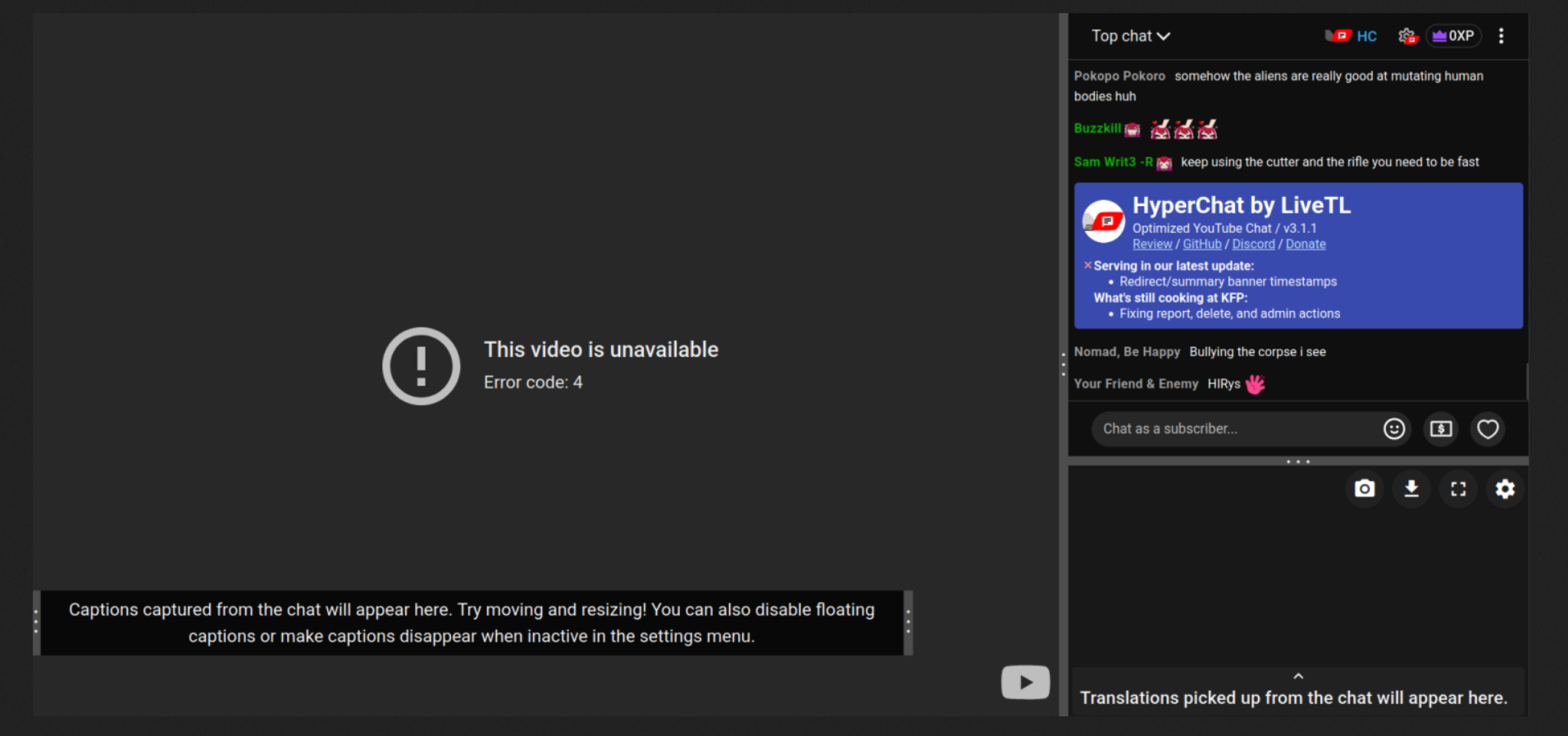The height and width of the screenshot is (736, 1568).
Task: Open the Discord link
Action: tap(1253, 245)
